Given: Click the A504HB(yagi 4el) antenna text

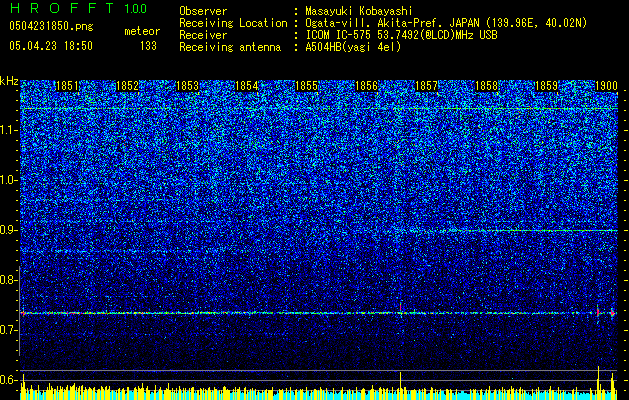Looking at the screenshot, I should (353, 47).
